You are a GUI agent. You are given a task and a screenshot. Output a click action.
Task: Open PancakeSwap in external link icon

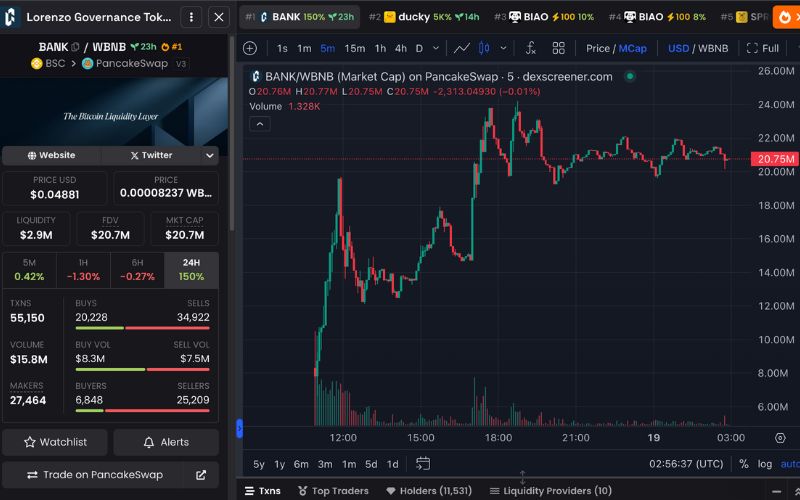point(201,475)
